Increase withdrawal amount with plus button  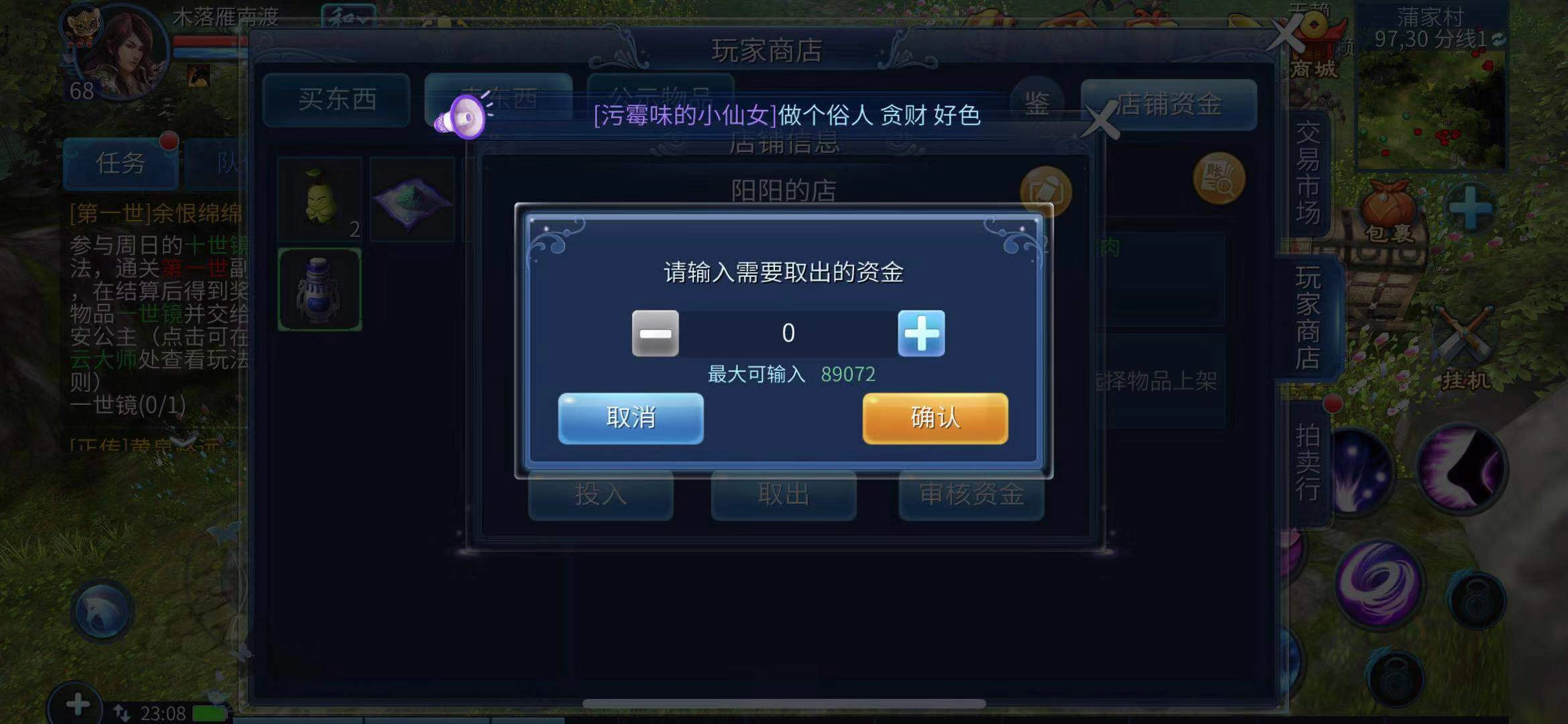pyautogui.click(x=921, y=333)
